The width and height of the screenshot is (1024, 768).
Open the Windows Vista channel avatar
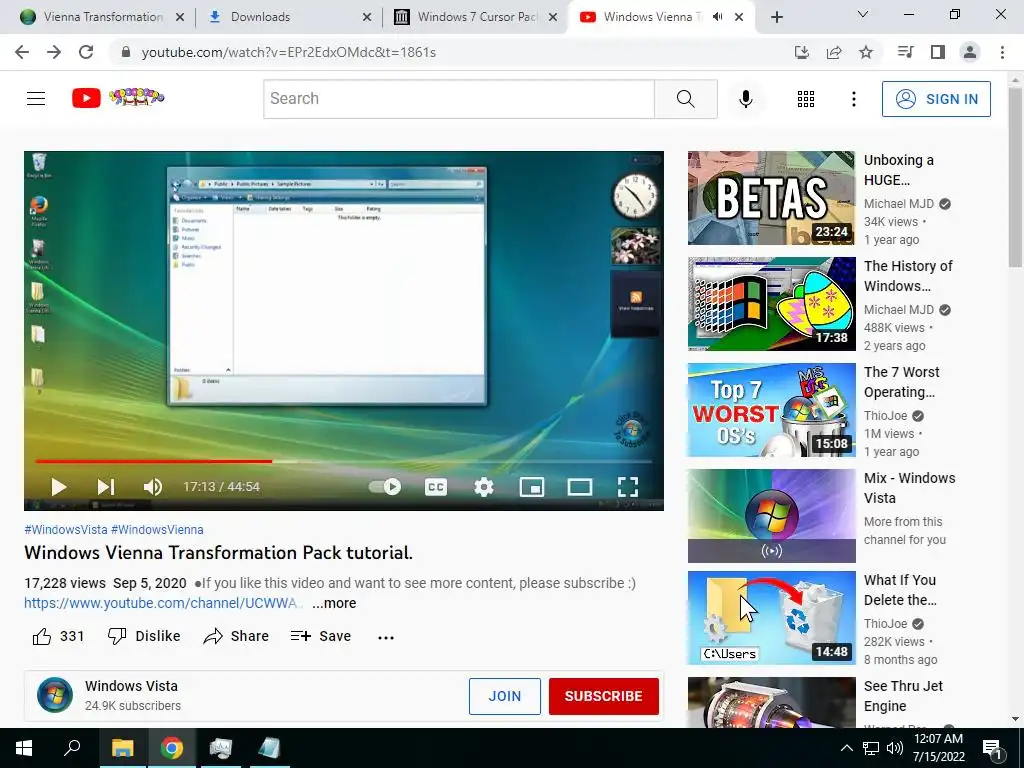[x=55, y=695]
